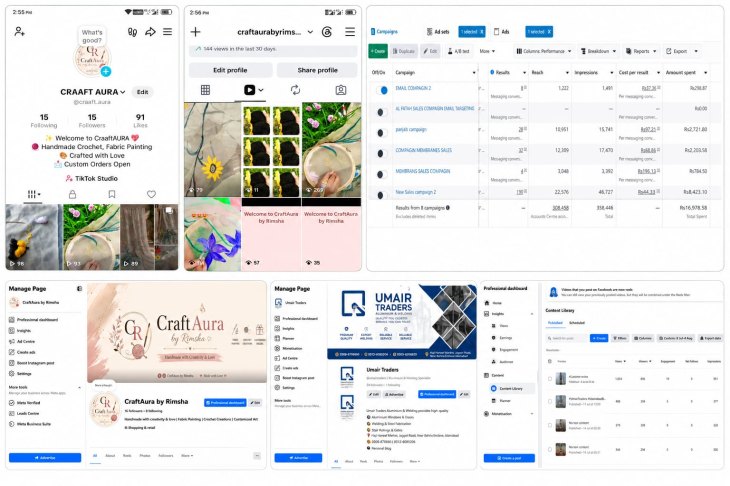Open the More dropdown in Ads Manager toolbar
This screenshot has height=486, width=730.
pos(487,51)
